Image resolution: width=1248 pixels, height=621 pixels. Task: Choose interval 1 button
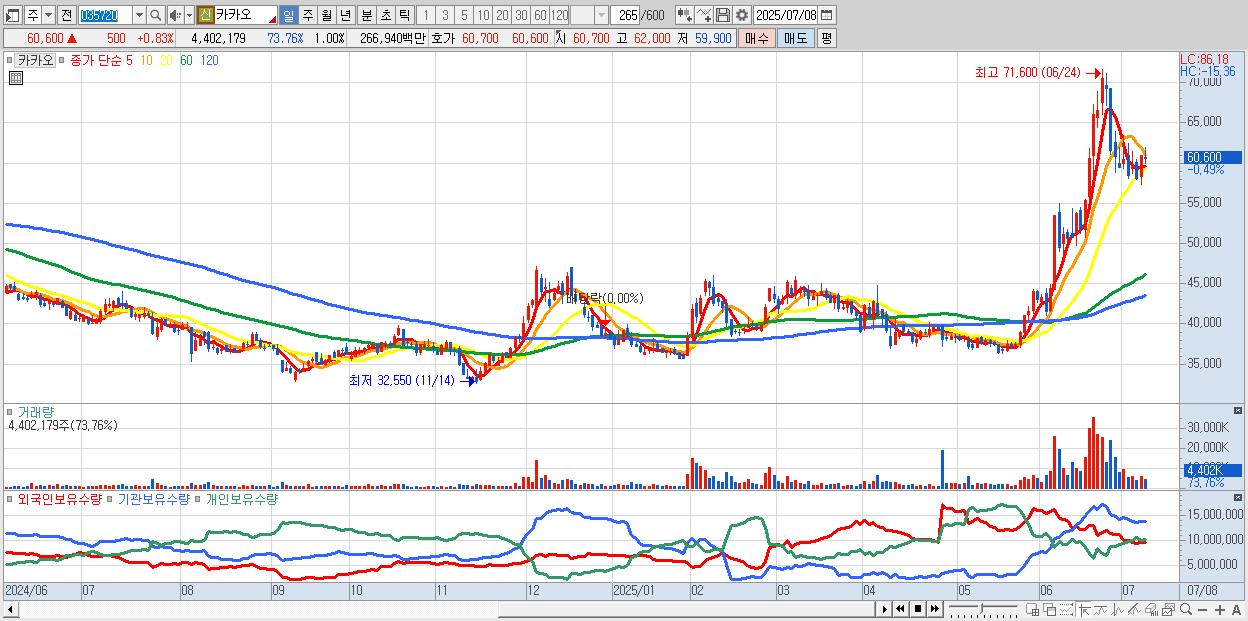tap(425, 15)
